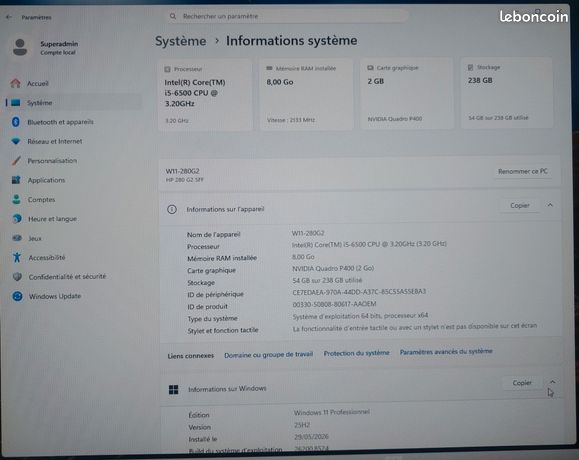This screenshot has width=579, height=460.
Task: Click the Mémoire RAM icon on card
Action: pyautogui.click(x=269, y=68)
